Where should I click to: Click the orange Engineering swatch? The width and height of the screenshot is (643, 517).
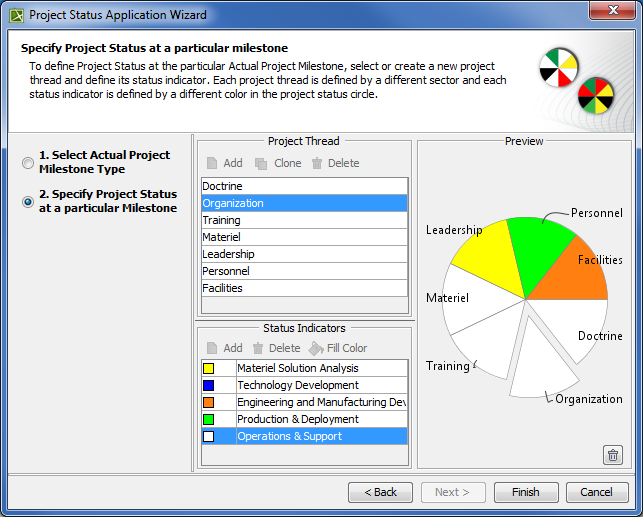click(x=209, y=402)
